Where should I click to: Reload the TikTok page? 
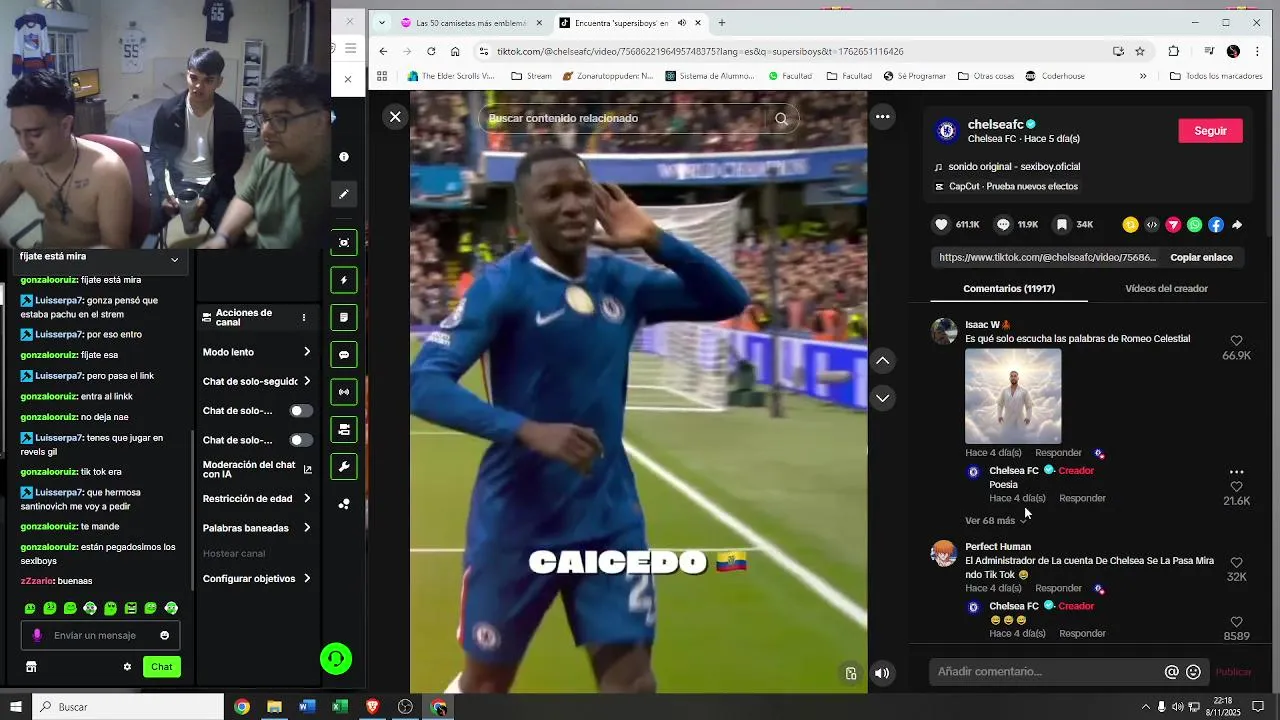pyautogui.click(x=431, y=51)
